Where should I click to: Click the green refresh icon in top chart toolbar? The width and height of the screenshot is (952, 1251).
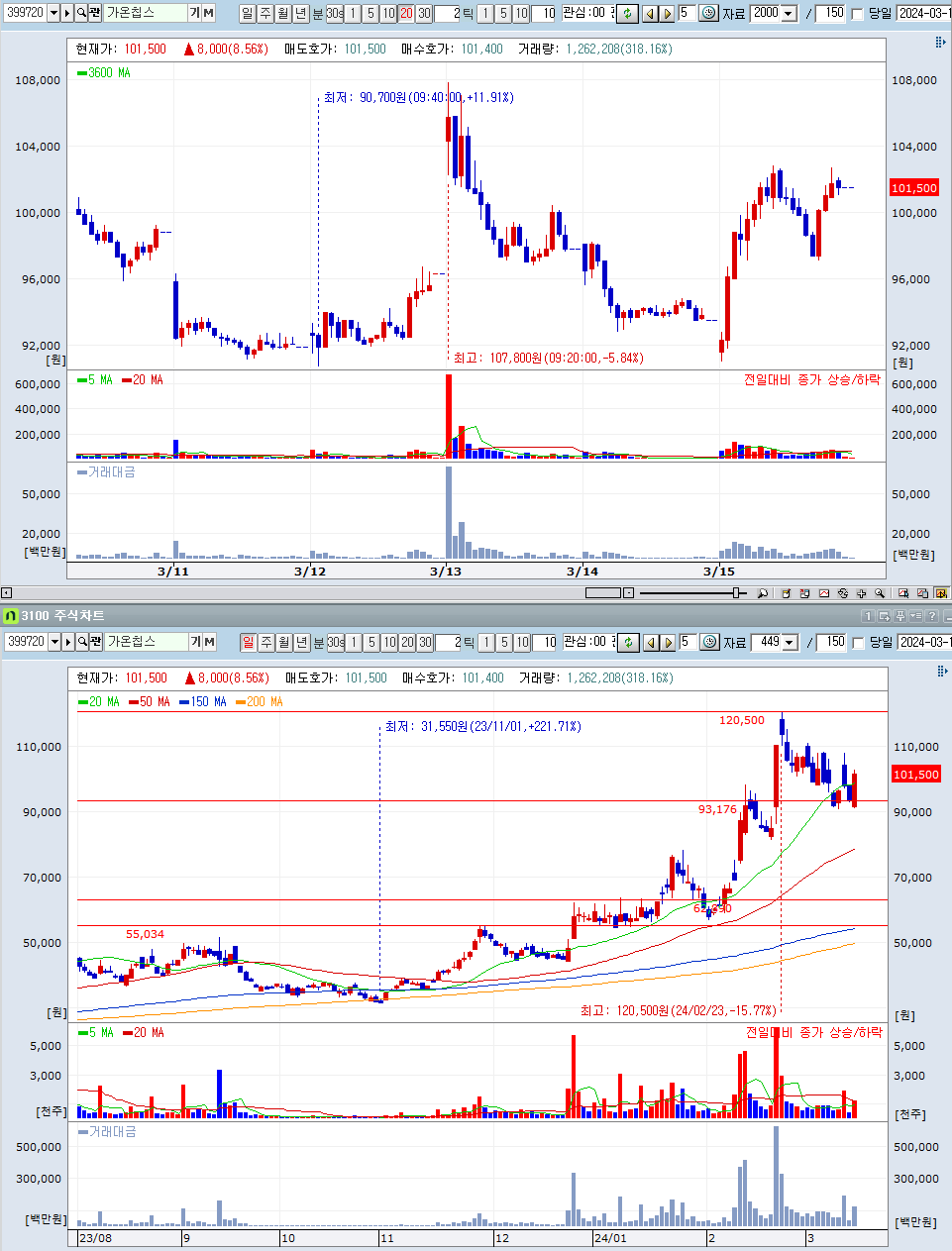tap(627, 13)
